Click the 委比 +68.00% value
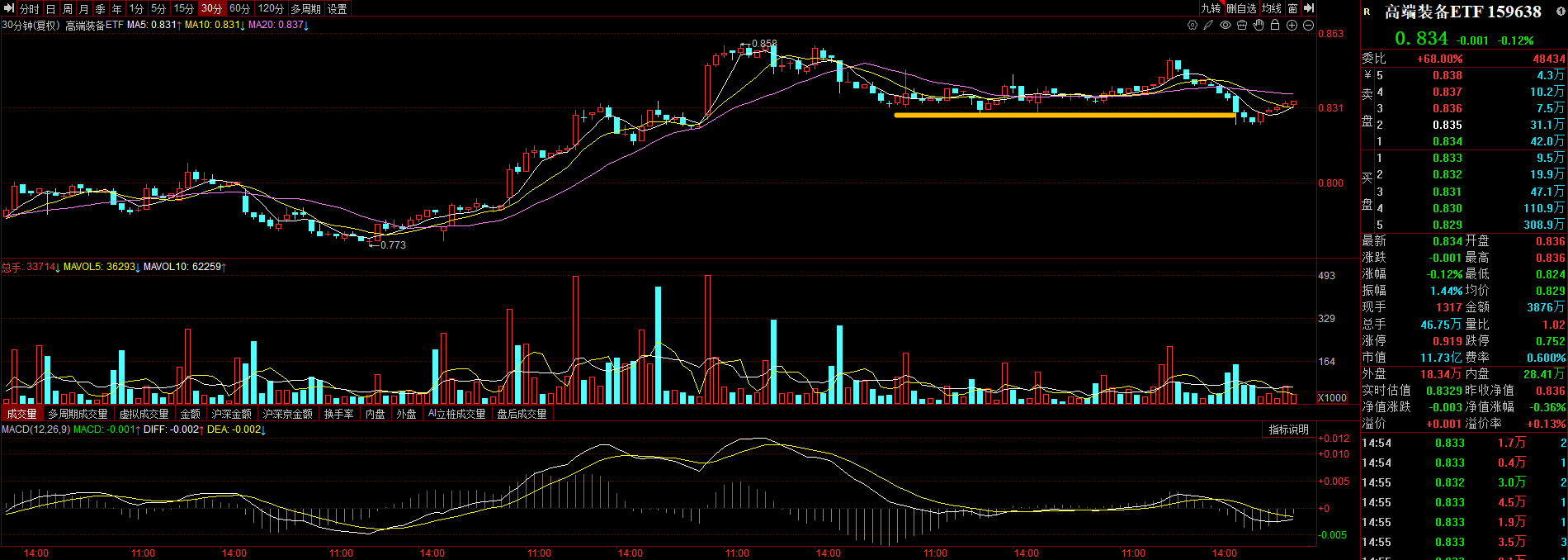This screenshot has width=1568, height=560. (x=1439, y=59)
